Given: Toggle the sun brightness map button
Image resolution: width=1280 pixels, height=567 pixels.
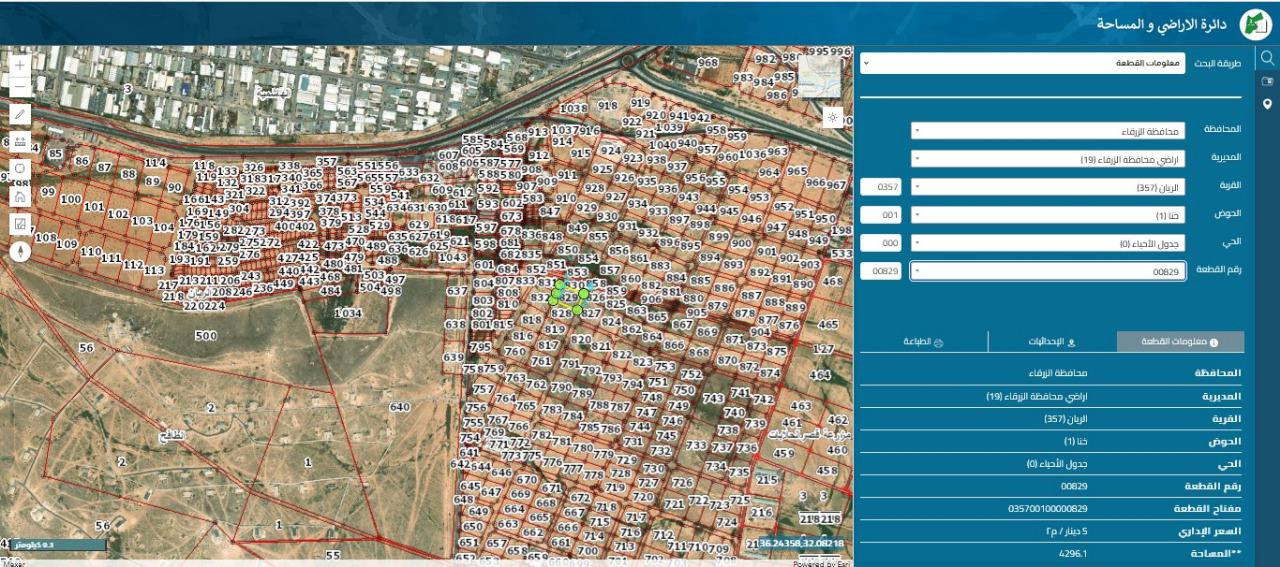Looking at the screenshot, I should point(832,117).
